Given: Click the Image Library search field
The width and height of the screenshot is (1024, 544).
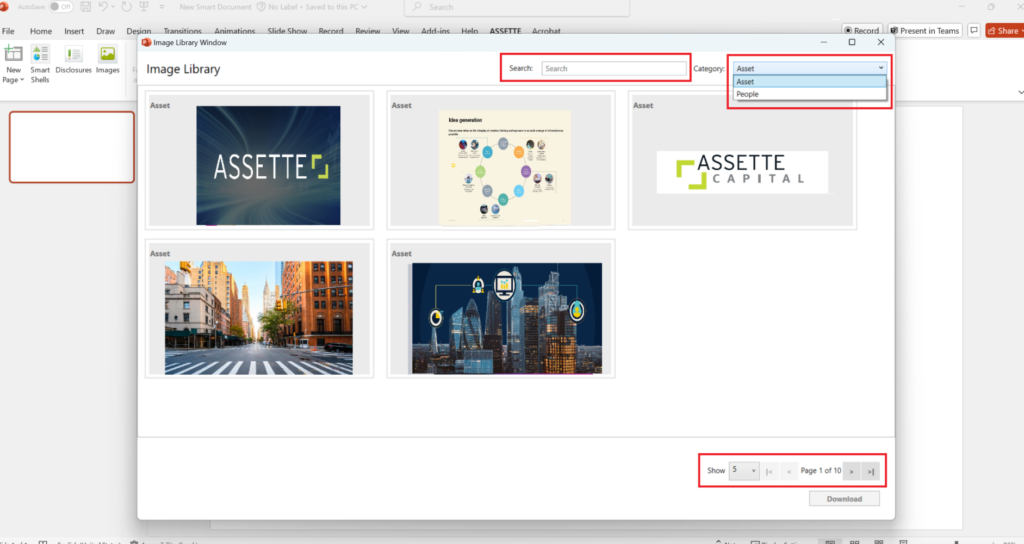Looking at the screenshot, I should 614,68.
